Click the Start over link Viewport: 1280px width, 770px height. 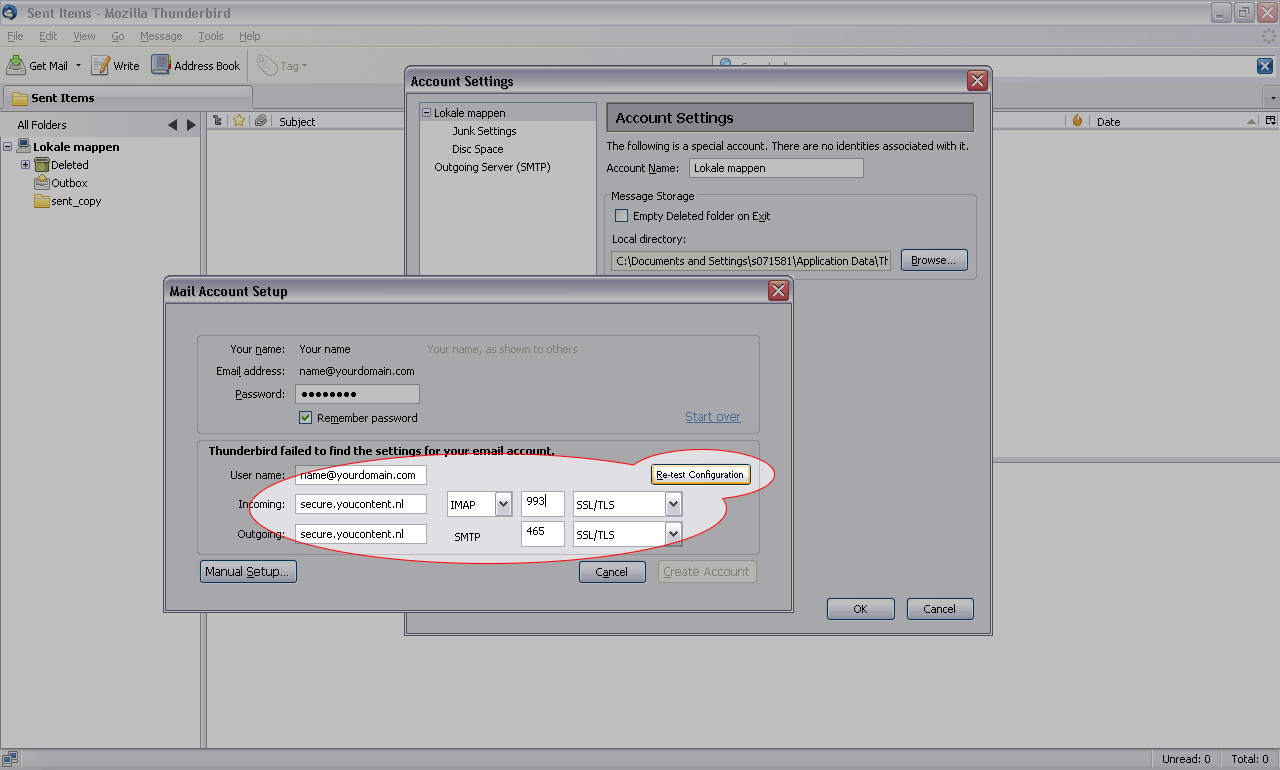[712, 417]
